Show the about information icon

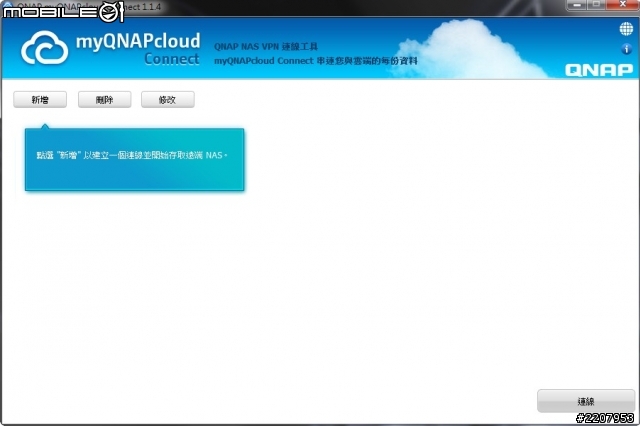[626, 49]
